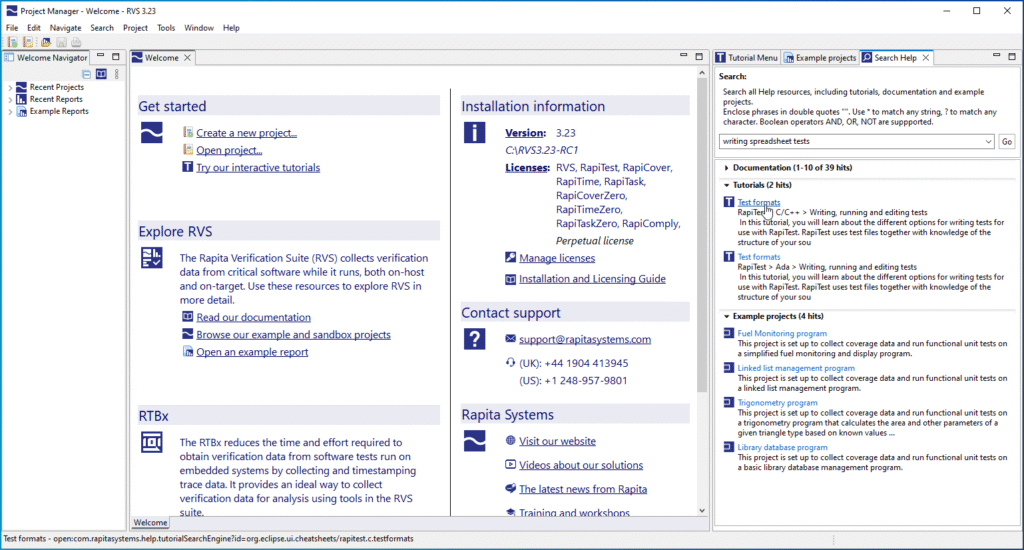Click the Library database program project icon
This screenshot has height=550, width=1024.
729,447
